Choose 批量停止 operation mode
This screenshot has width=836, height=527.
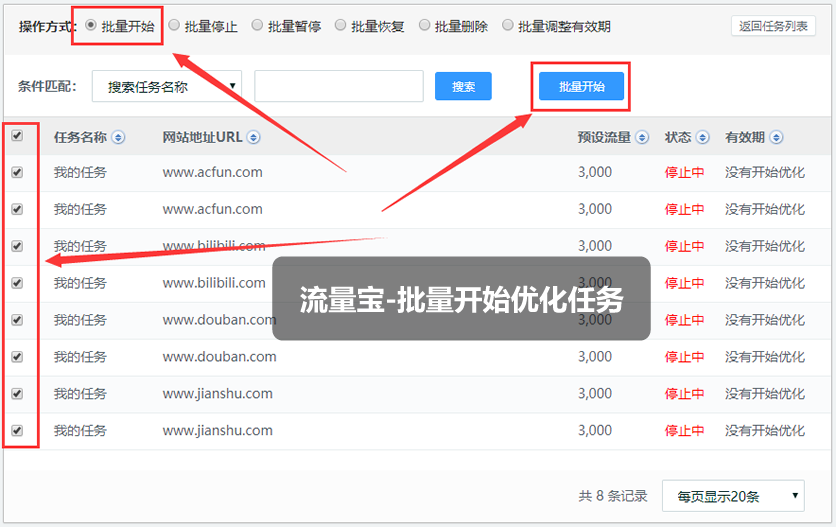174,25
